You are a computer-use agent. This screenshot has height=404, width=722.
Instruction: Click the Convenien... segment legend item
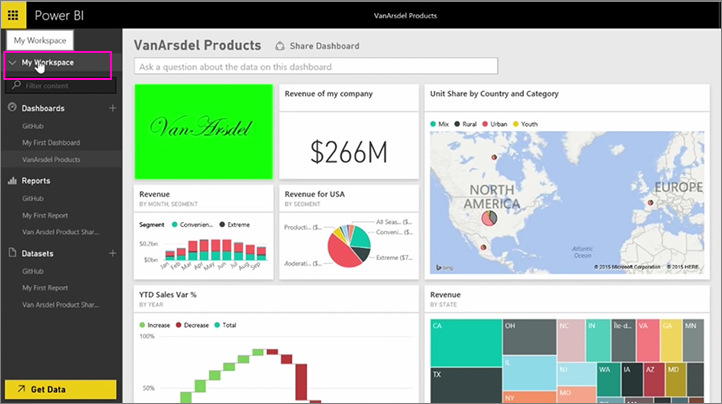coord(192,225)
